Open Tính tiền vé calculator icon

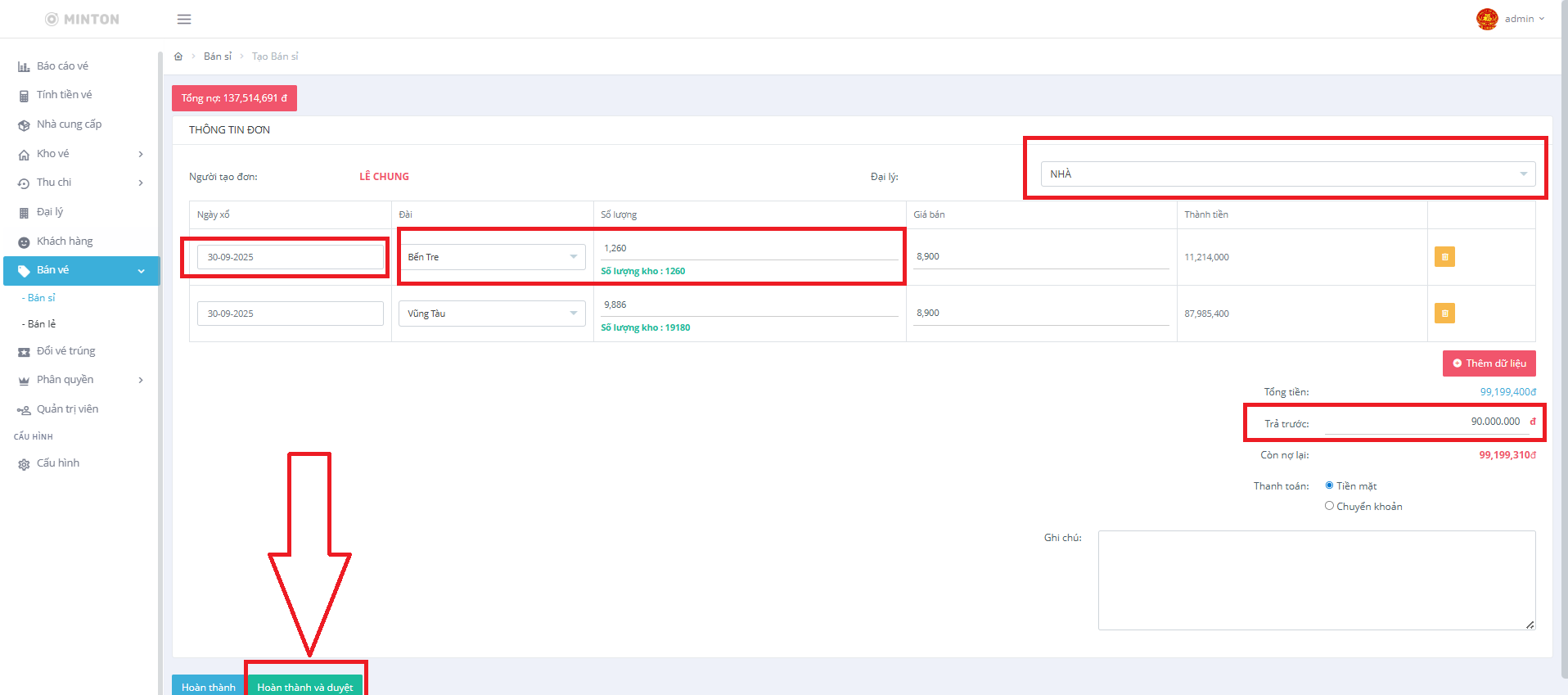pos(24,96)
